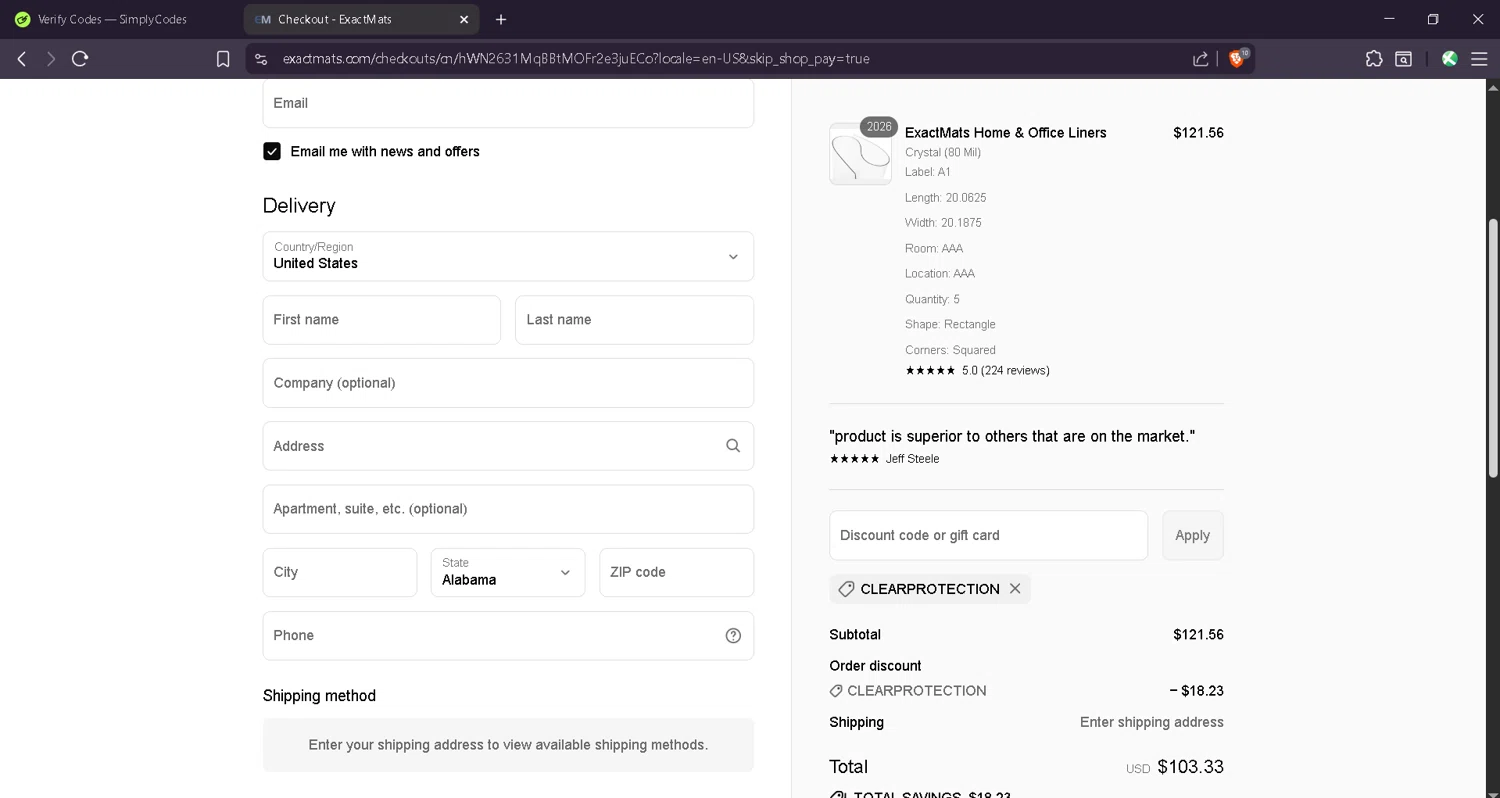Image resolution: width=1500 pixels, height=798 pixels.
Task: Open Brave Shields icon
Action: (1237, 59)
